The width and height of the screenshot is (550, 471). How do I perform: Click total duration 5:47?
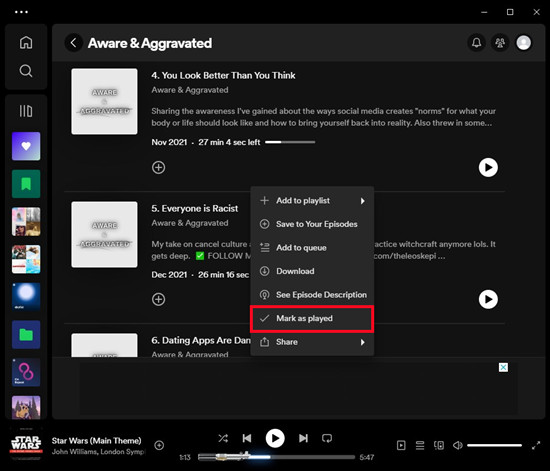pos(367,457)
